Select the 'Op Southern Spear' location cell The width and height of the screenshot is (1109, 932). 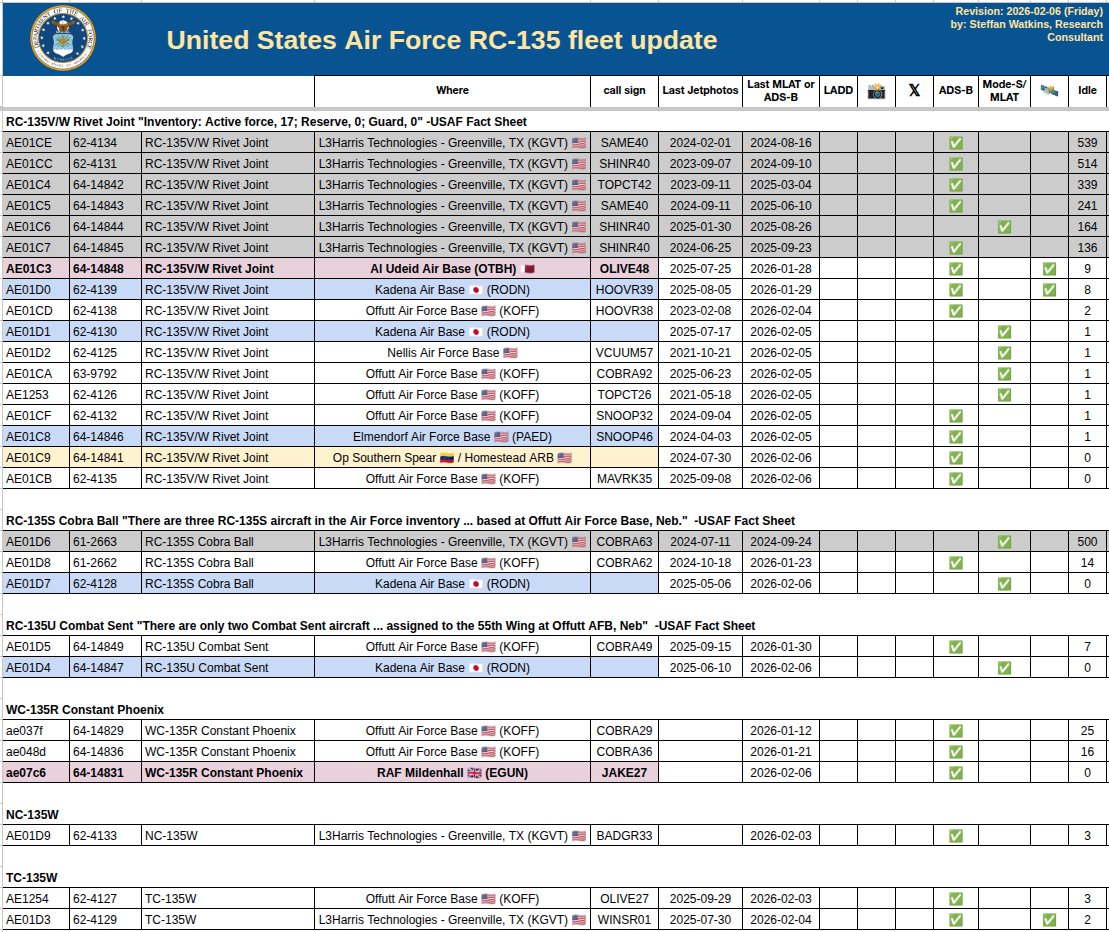coord(452,458)
